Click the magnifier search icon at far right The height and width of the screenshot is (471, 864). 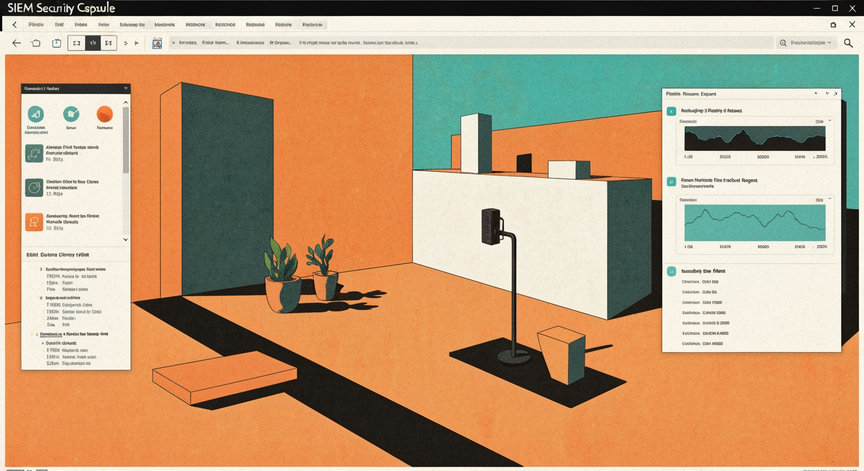tap(848, 42)
